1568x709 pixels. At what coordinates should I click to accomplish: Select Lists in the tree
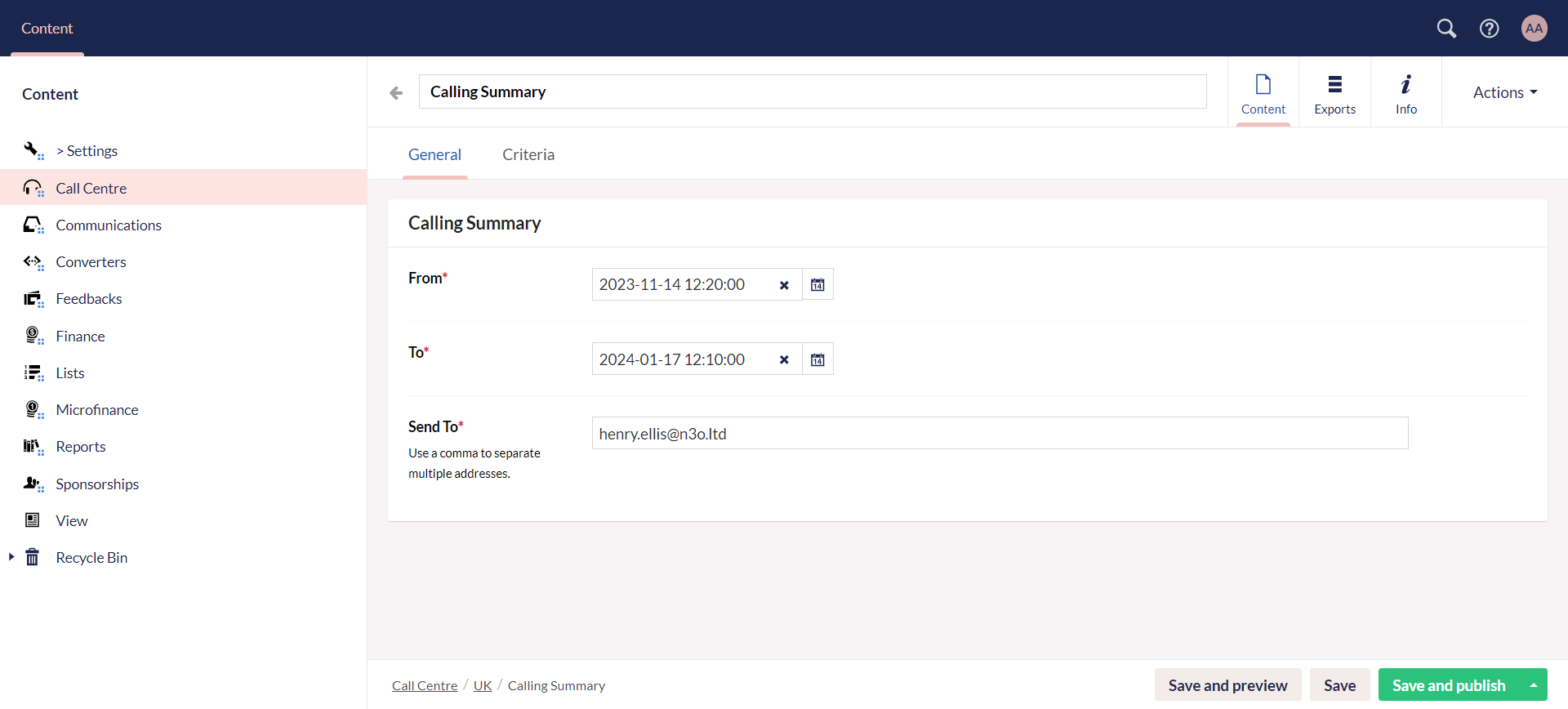[x=70, y=372]
